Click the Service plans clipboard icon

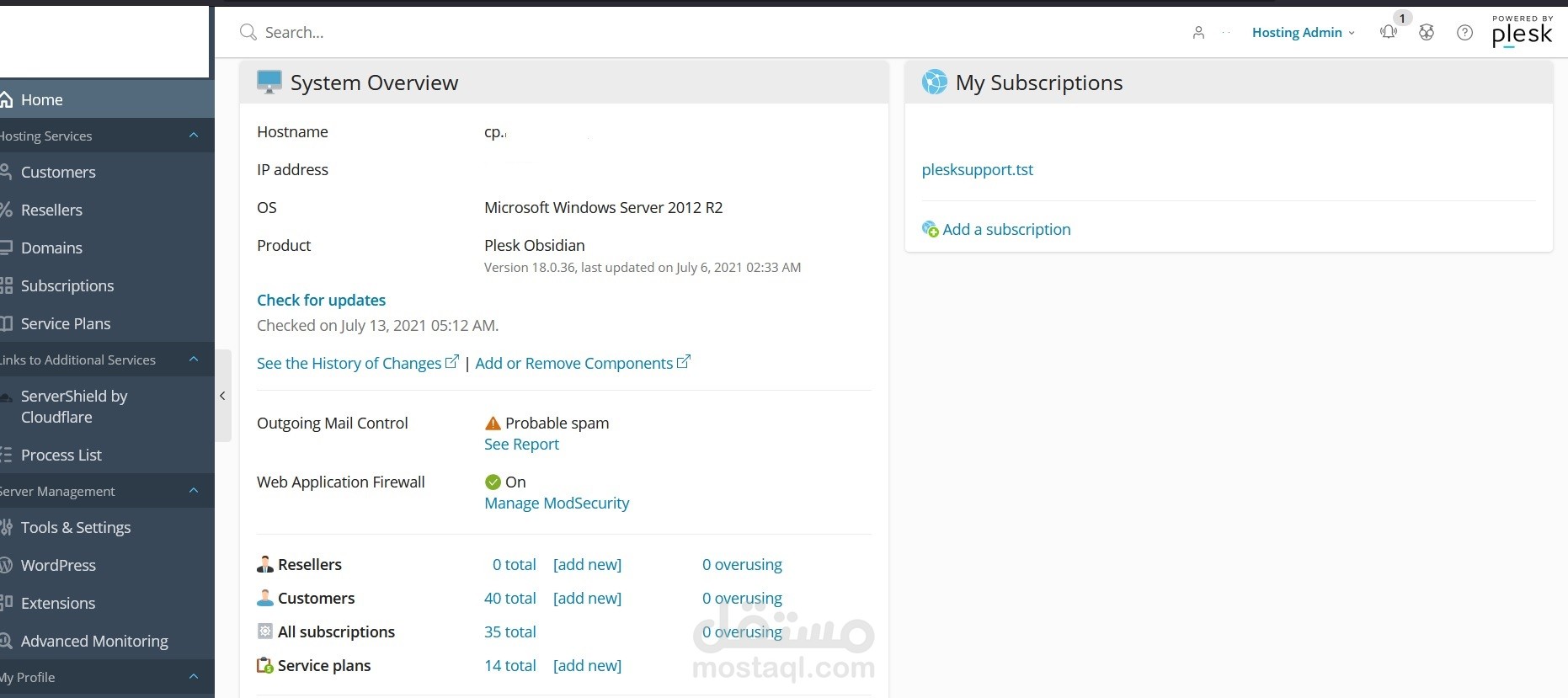coord(265,665)
